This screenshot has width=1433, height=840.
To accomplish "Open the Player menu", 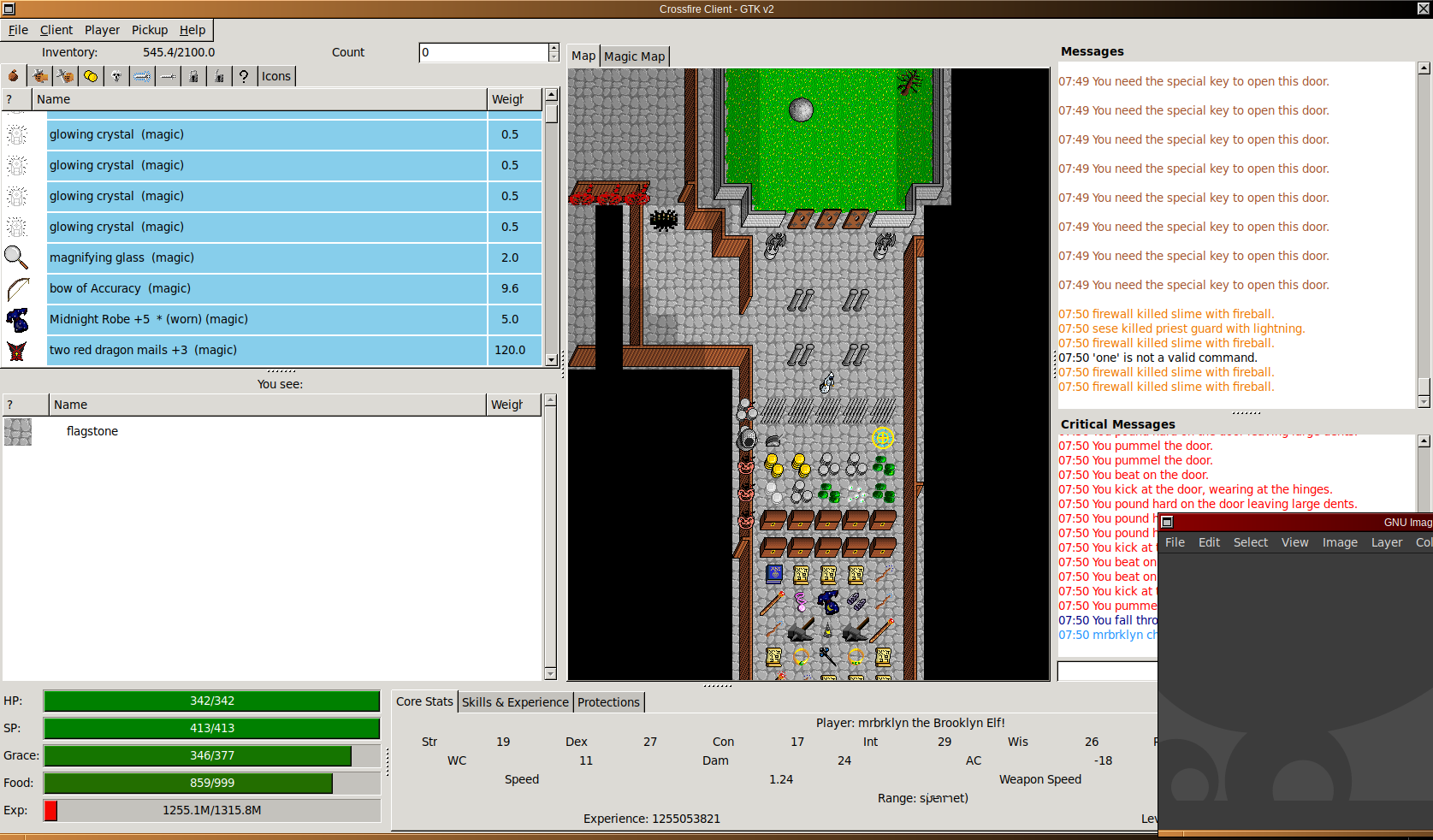I will 102,30.
